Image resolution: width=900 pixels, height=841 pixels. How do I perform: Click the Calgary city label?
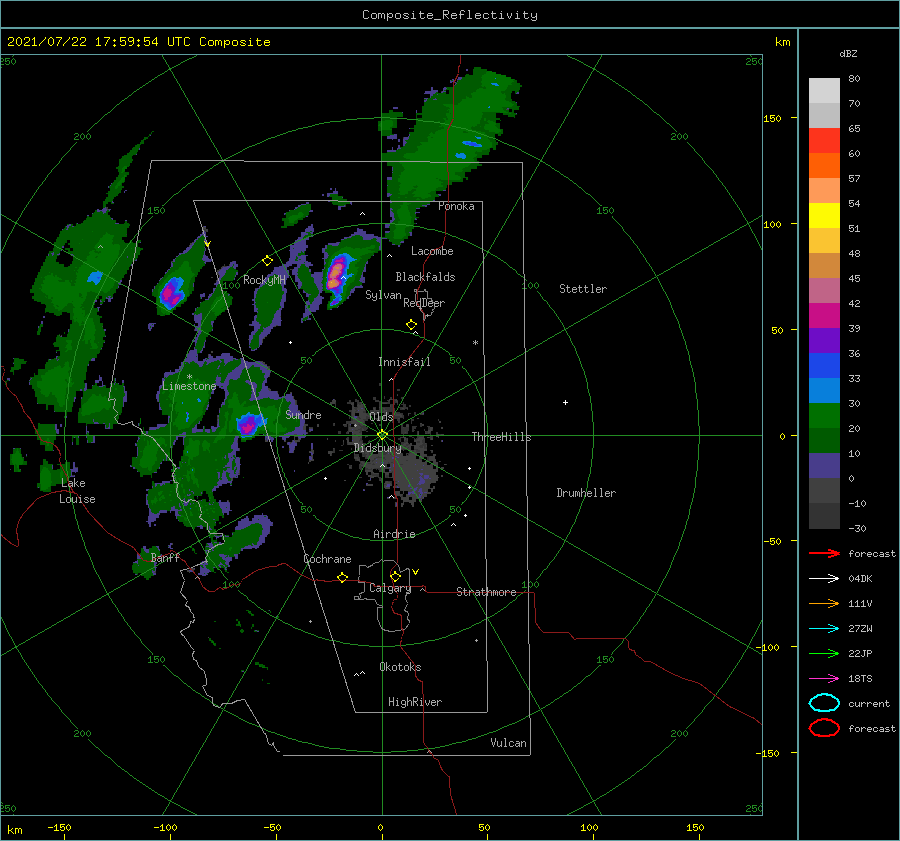pyautogui.click(x=390, y=588)
